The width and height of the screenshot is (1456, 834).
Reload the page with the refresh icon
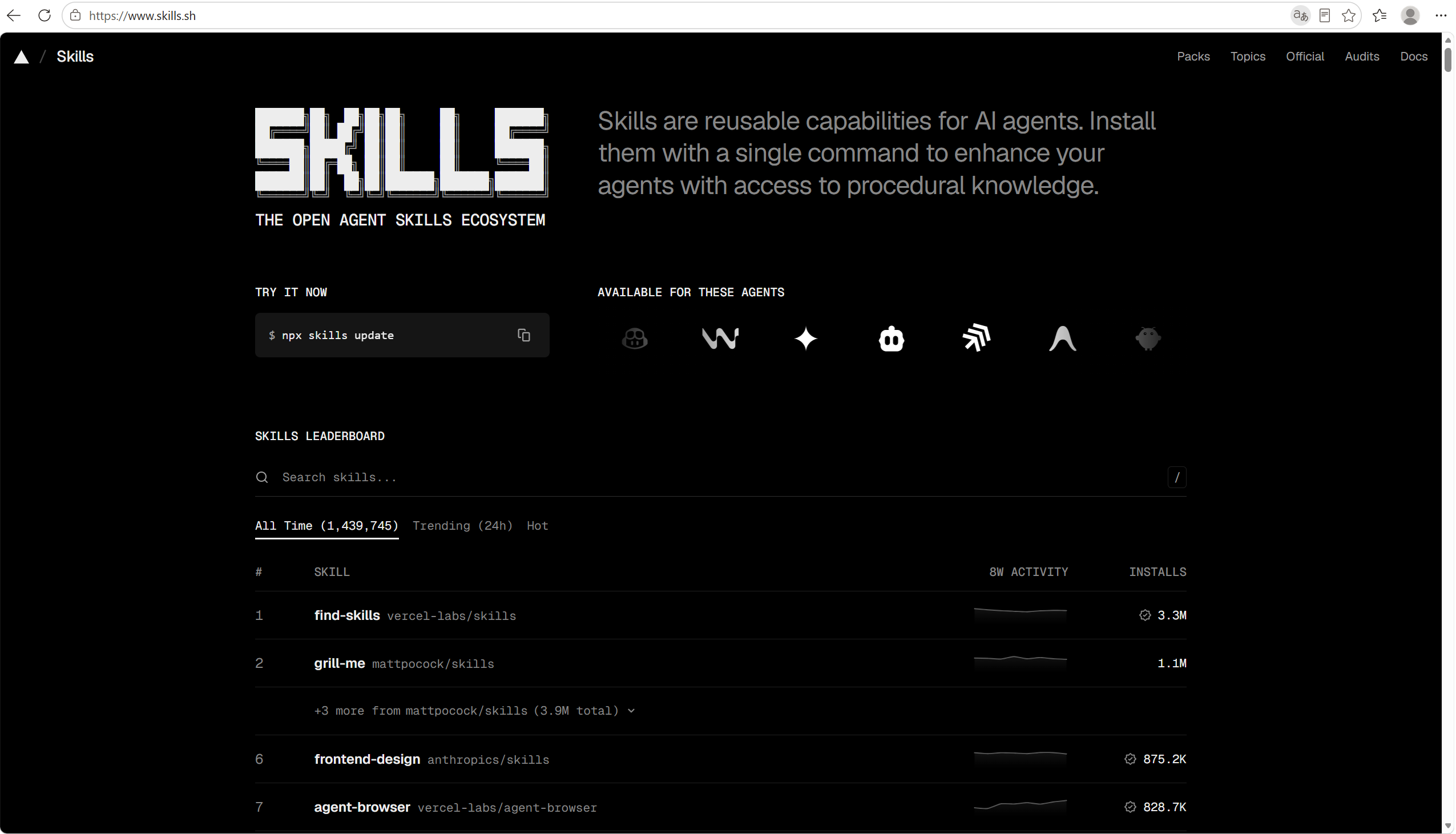[x=44, y=15]
